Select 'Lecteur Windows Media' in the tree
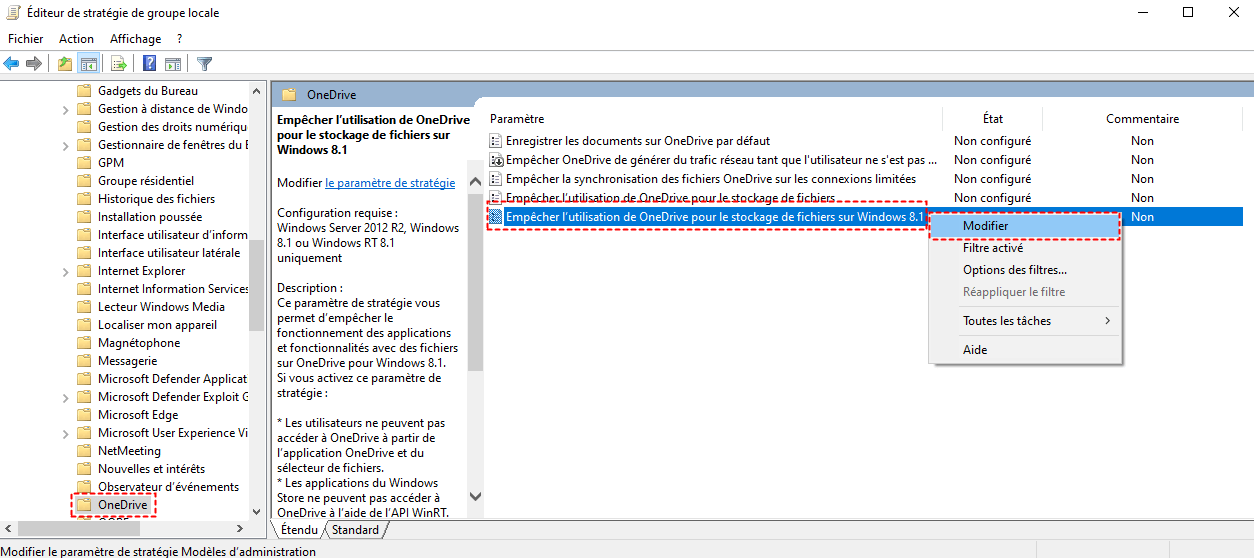Screen dimensions: 1254x558 click(x=161, y=307)
